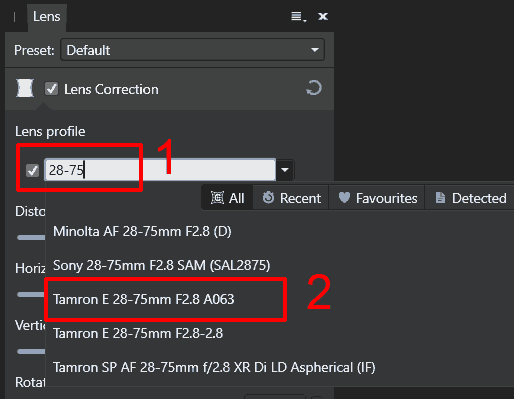Choose Tamron SP AF 28-75mm XR Di
Screen dimensions: 514x399
pyautogui.click(x=214, y=367)
